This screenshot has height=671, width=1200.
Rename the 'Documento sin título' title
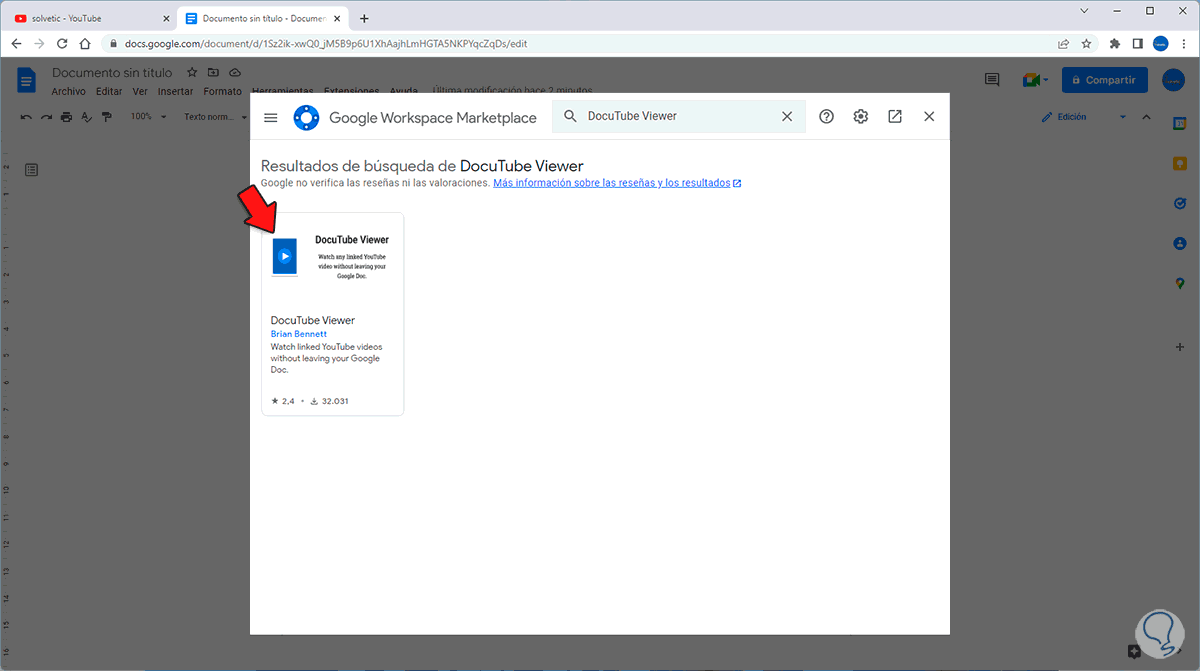coord(112,73)
